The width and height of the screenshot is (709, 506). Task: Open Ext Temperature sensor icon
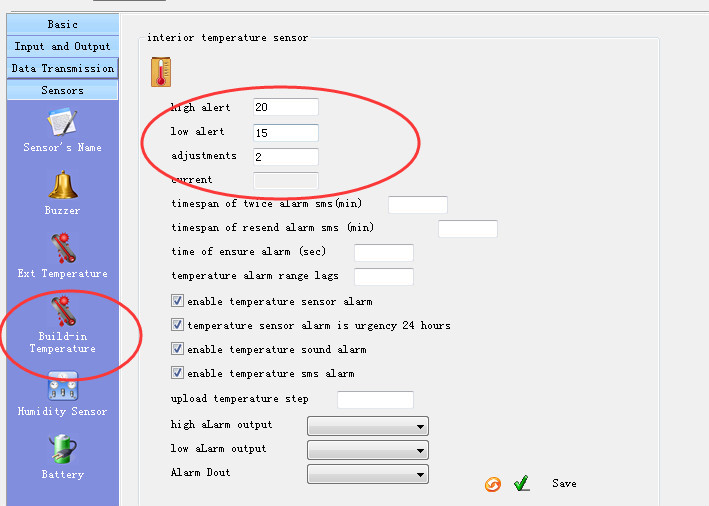[x=62, y=248]
